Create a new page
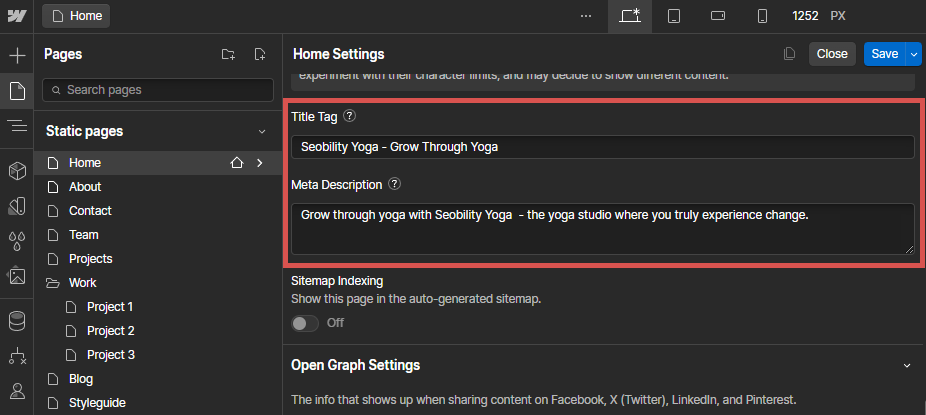 (x=260, y=55)
